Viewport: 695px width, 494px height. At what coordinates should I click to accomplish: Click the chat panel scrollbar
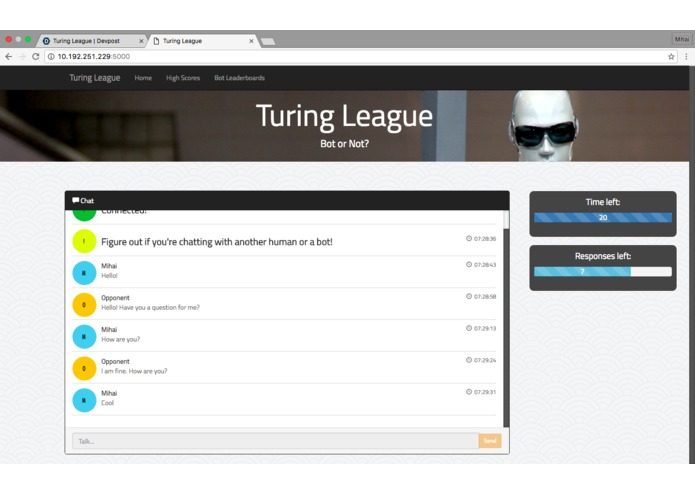(506, 318)
